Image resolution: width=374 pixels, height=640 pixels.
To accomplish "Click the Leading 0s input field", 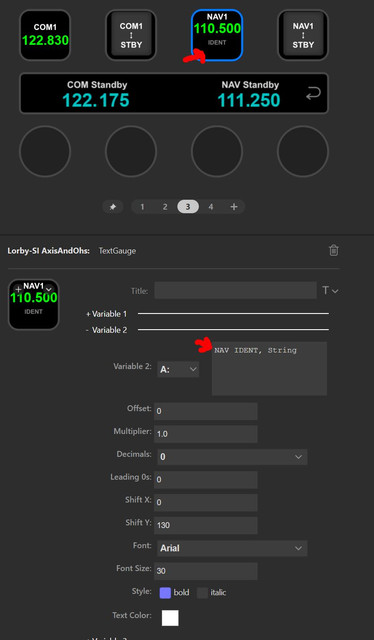I will coord(206,480).
